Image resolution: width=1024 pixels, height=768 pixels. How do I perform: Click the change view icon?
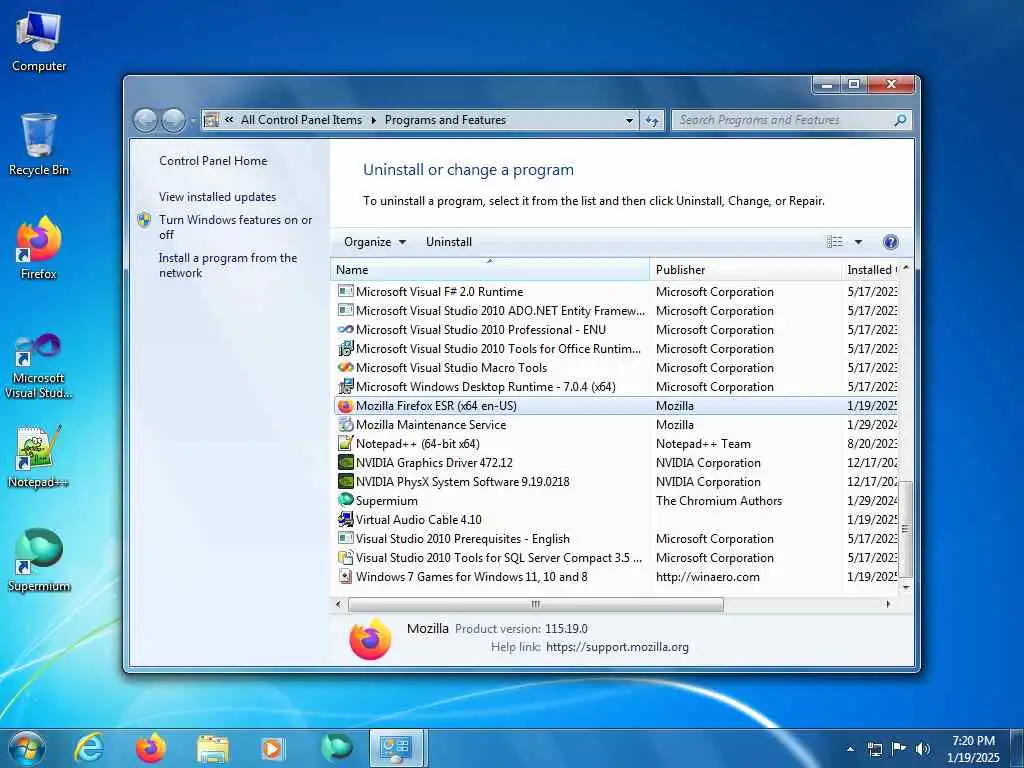(x=835, y=242)
